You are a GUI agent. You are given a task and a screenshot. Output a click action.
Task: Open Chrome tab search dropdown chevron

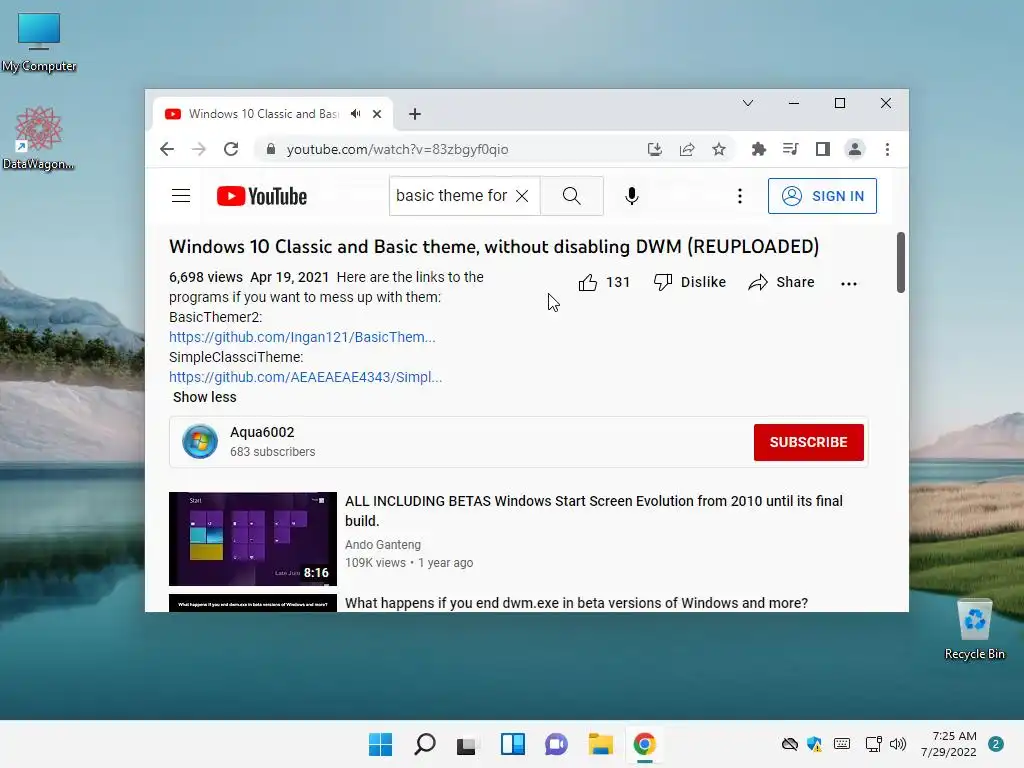click(748, 103)
